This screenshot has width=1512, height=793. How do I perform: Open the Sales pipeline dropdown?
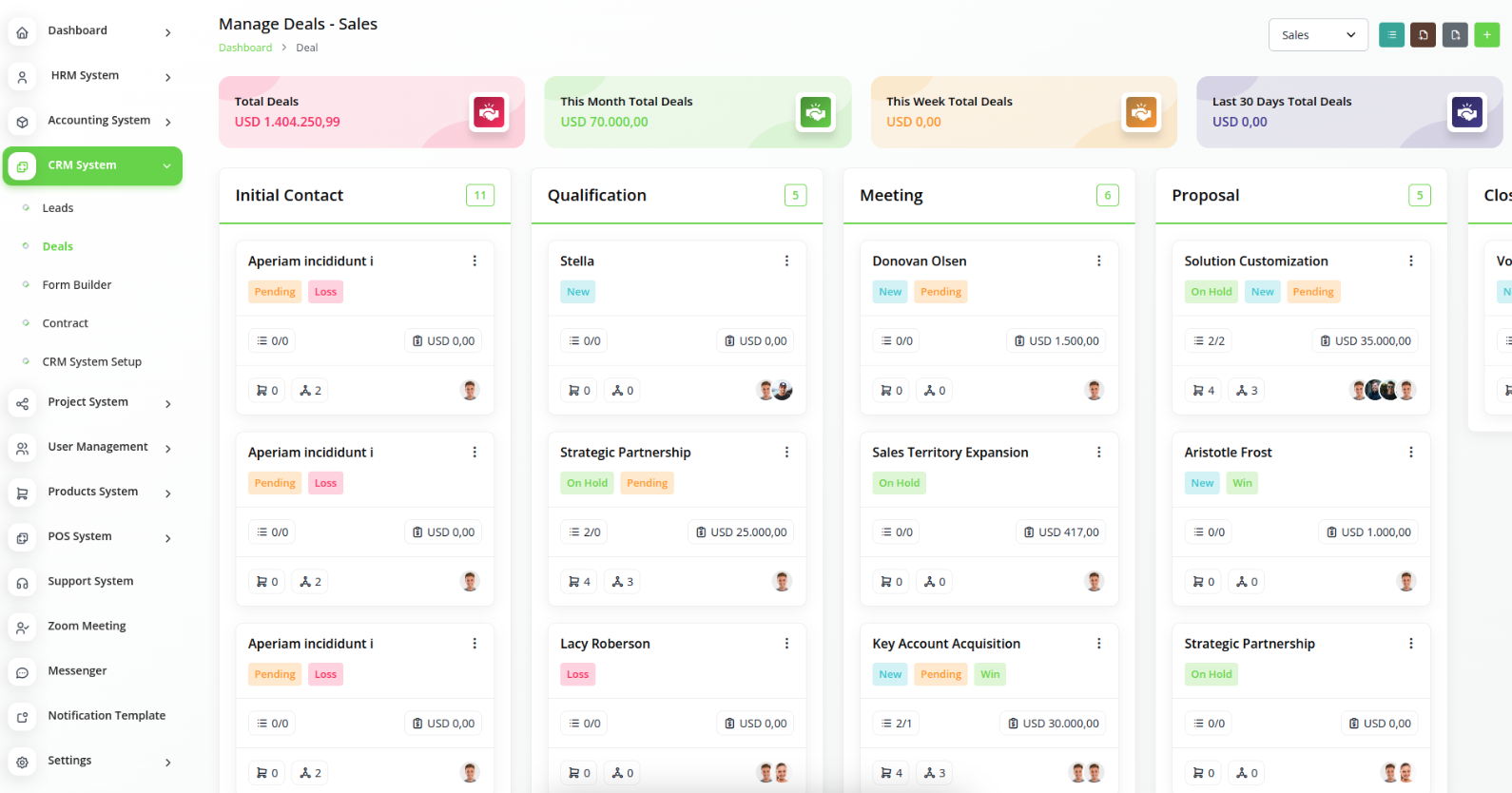(x=1317, y=35)
